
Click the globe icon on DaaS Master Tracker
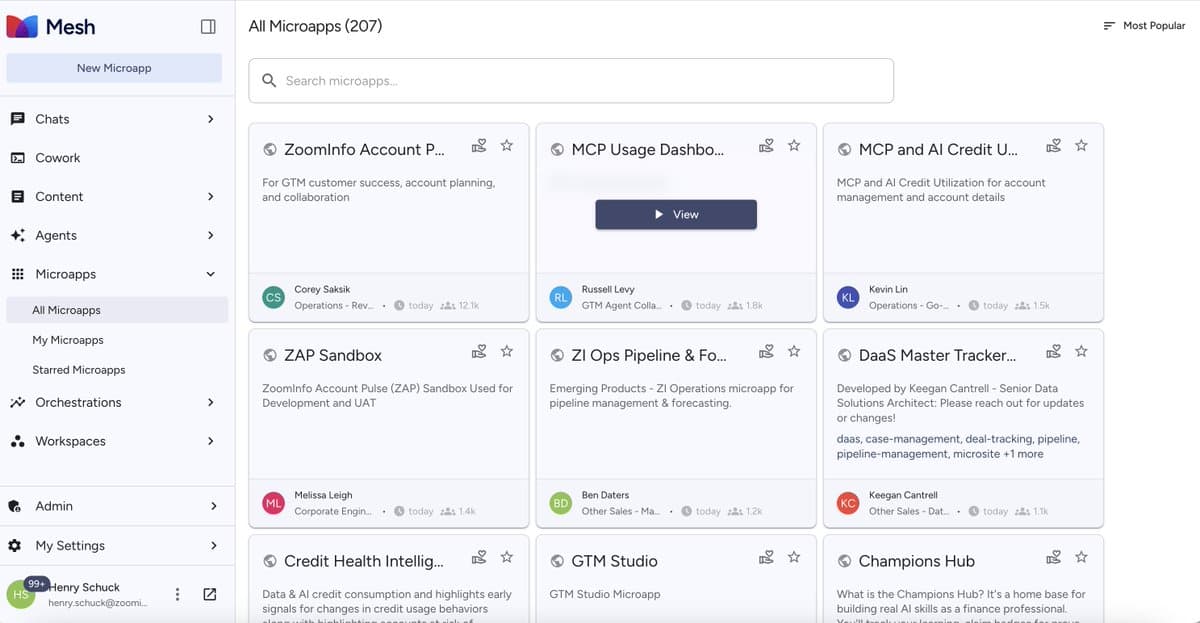click(x=844, y=356)
